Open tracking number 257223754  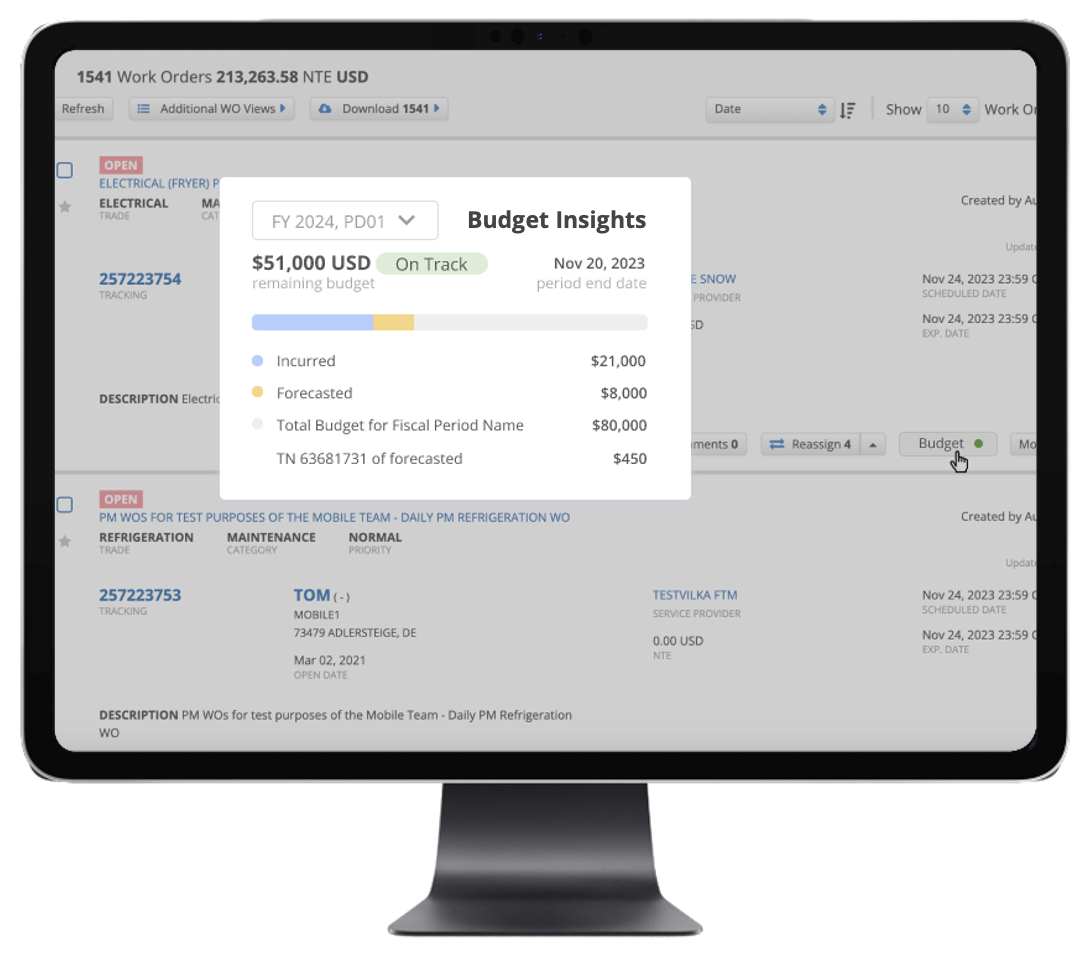point(140,279)
